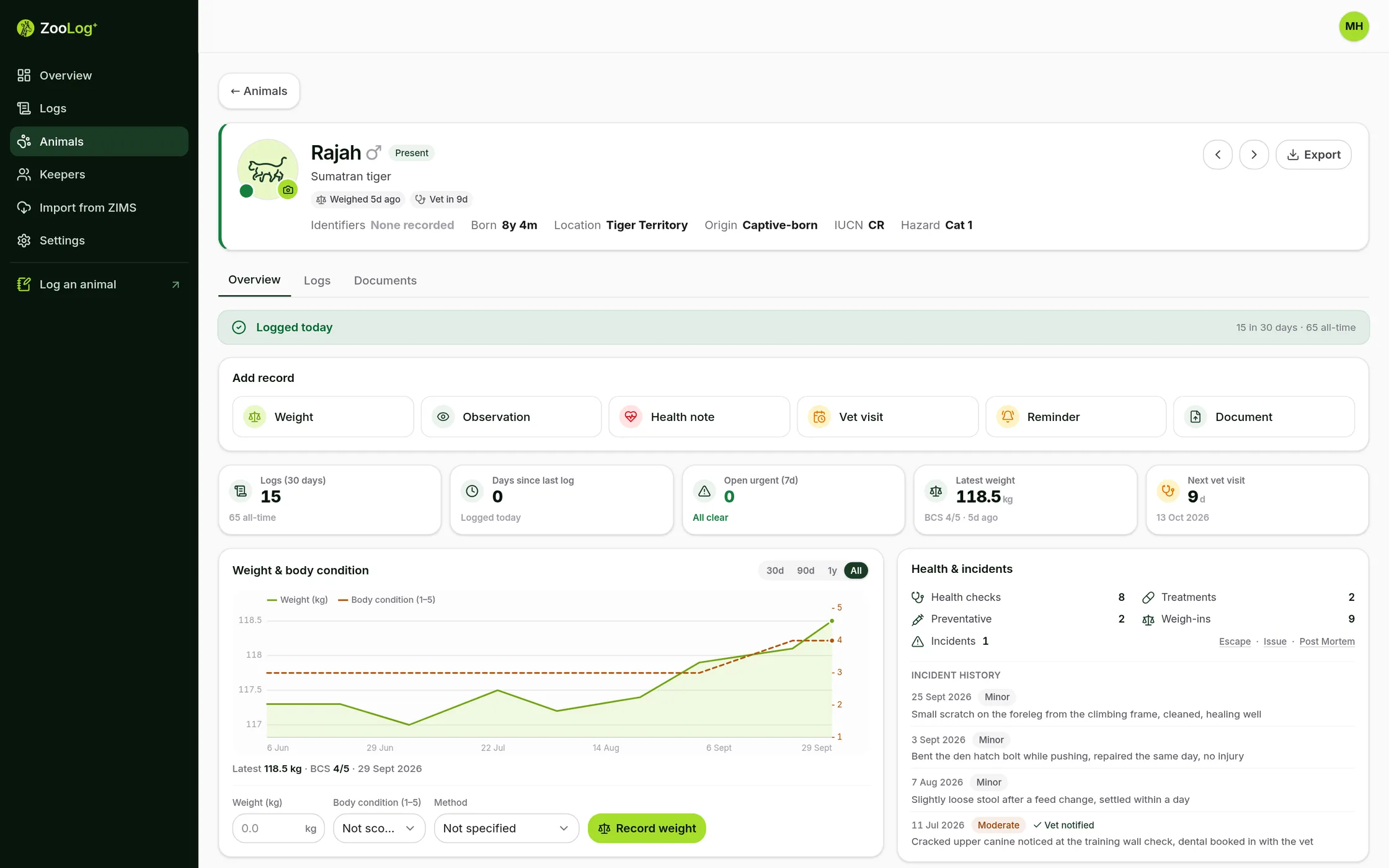Add a Weight record

(323, 417)
